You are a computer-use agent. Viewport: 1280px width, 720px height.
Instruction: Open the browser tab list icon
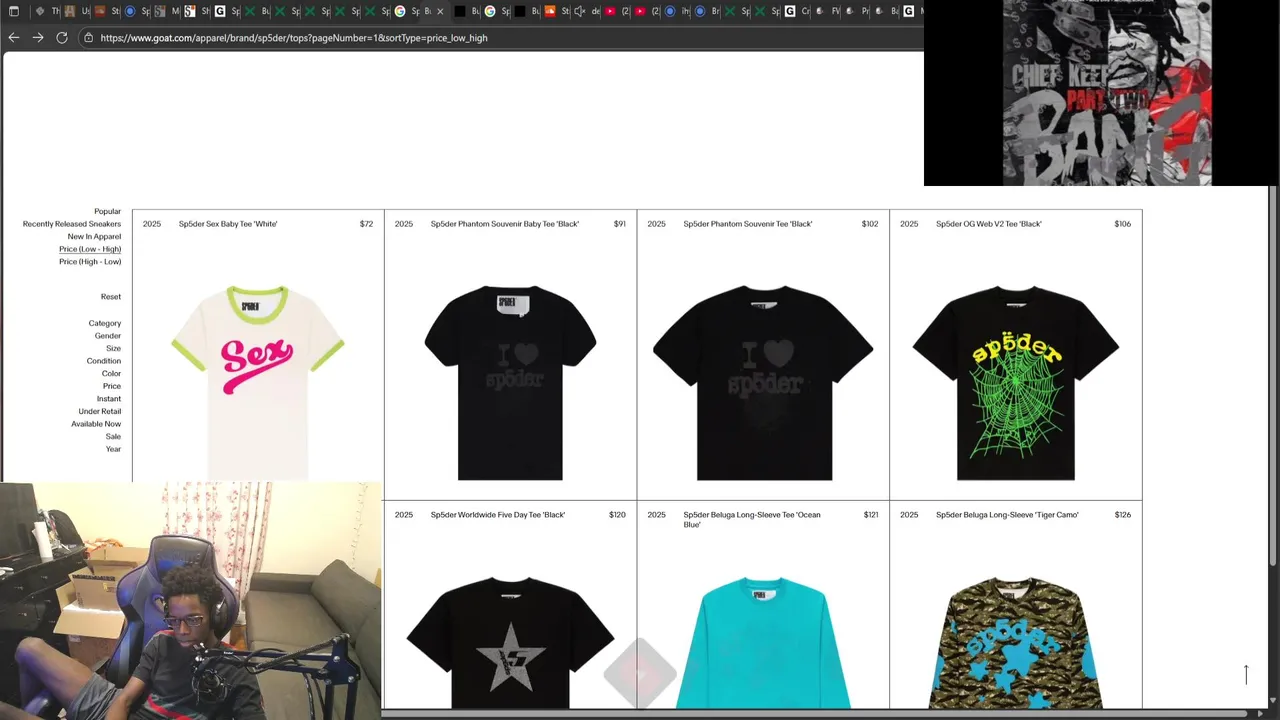(13, 11)
